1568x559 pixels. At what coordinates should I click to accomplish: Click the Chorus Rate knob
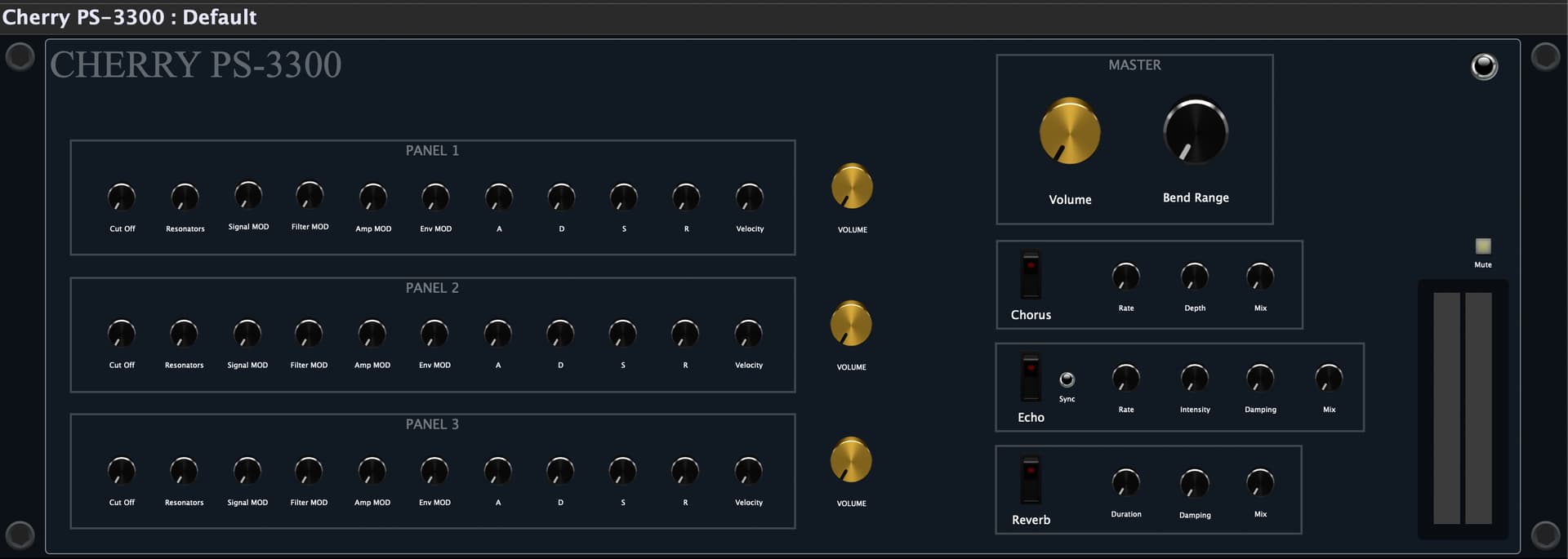point(1126,277)
